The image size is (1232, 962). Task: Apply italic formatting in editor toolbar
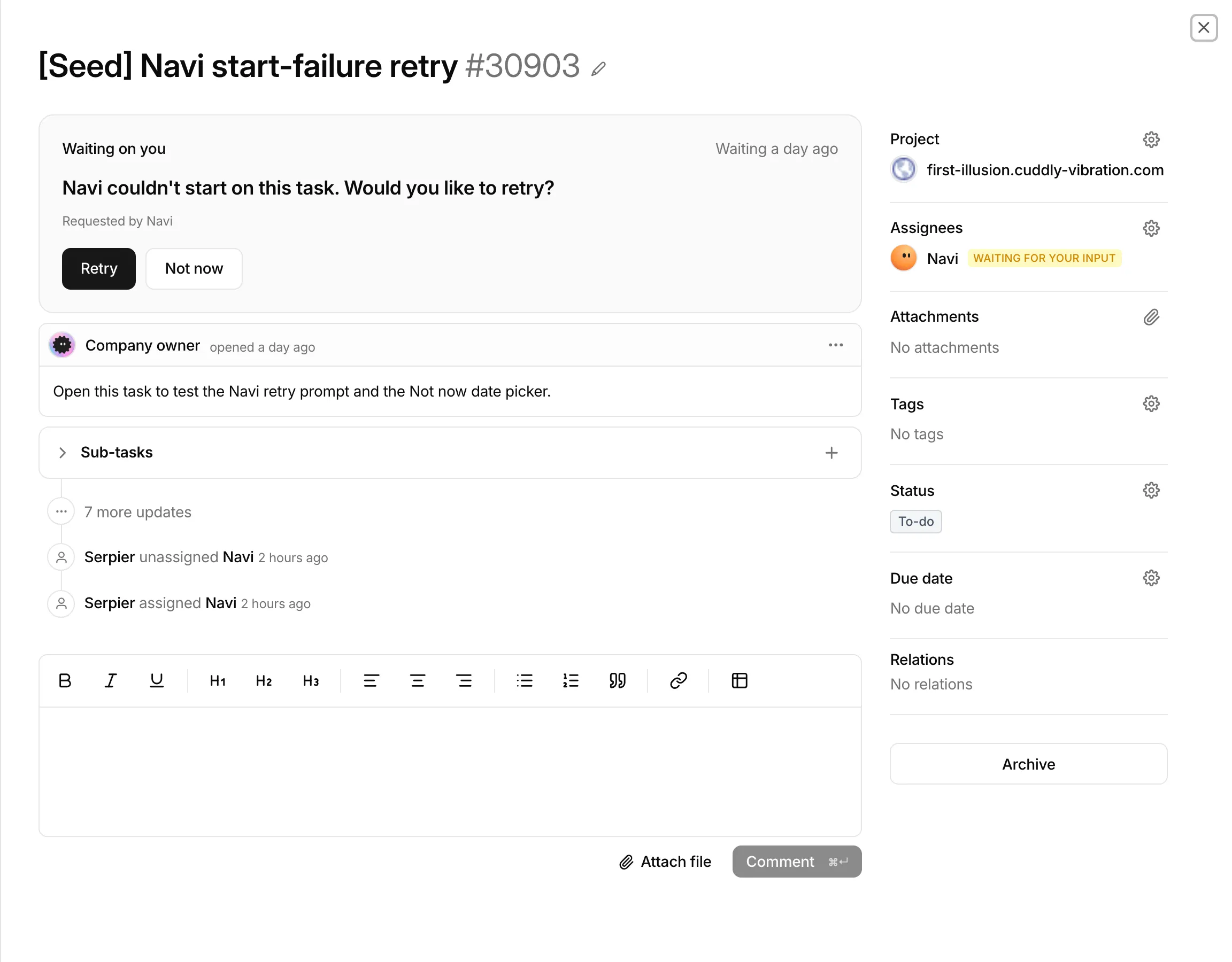(111, 681)
